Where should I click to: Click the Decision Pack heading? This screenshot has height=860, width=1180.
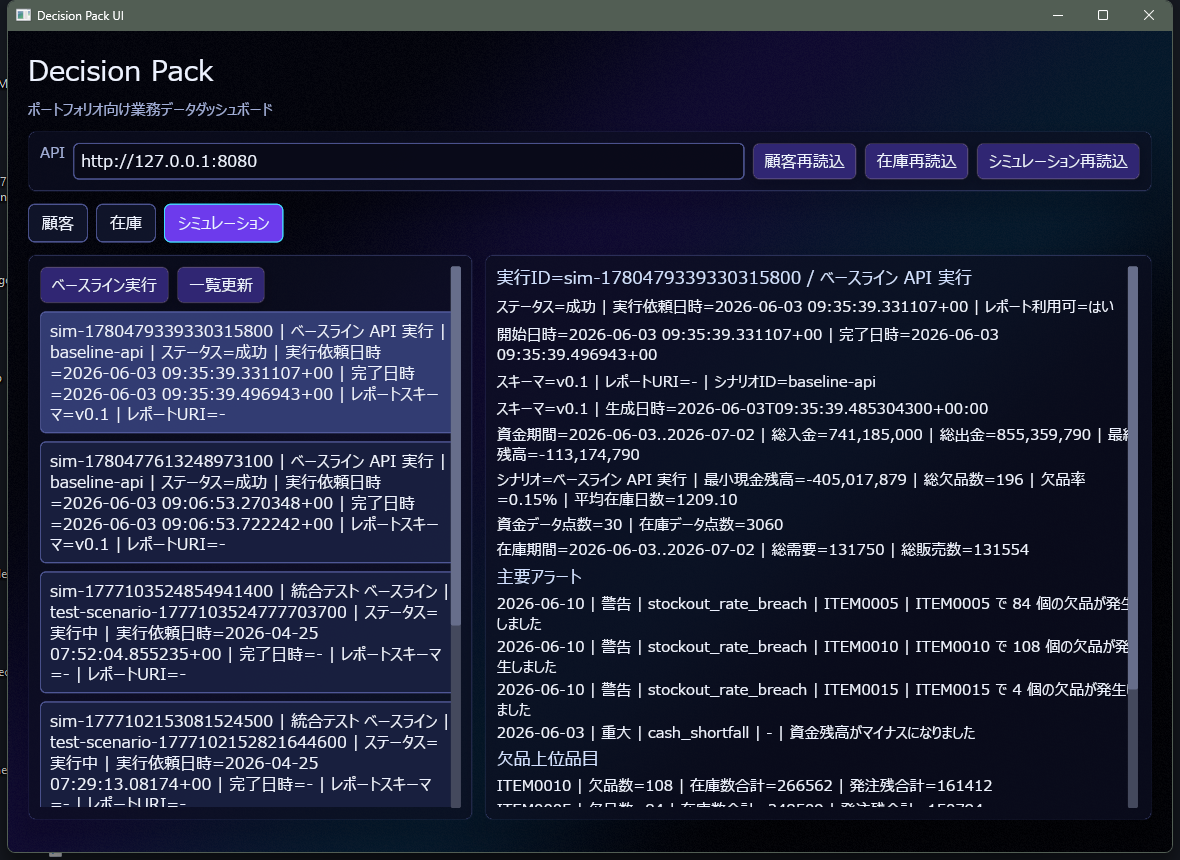[x=121, y=71]
